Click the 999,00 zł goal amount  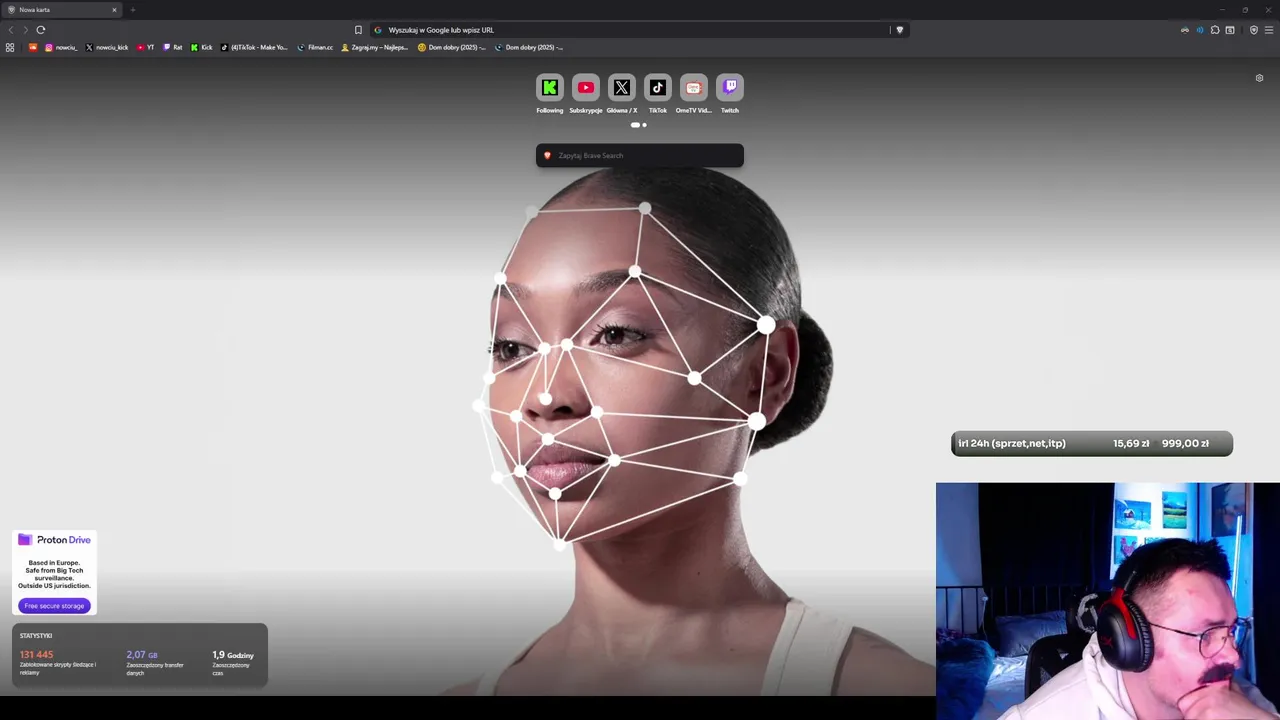(x=1185, y=444)
